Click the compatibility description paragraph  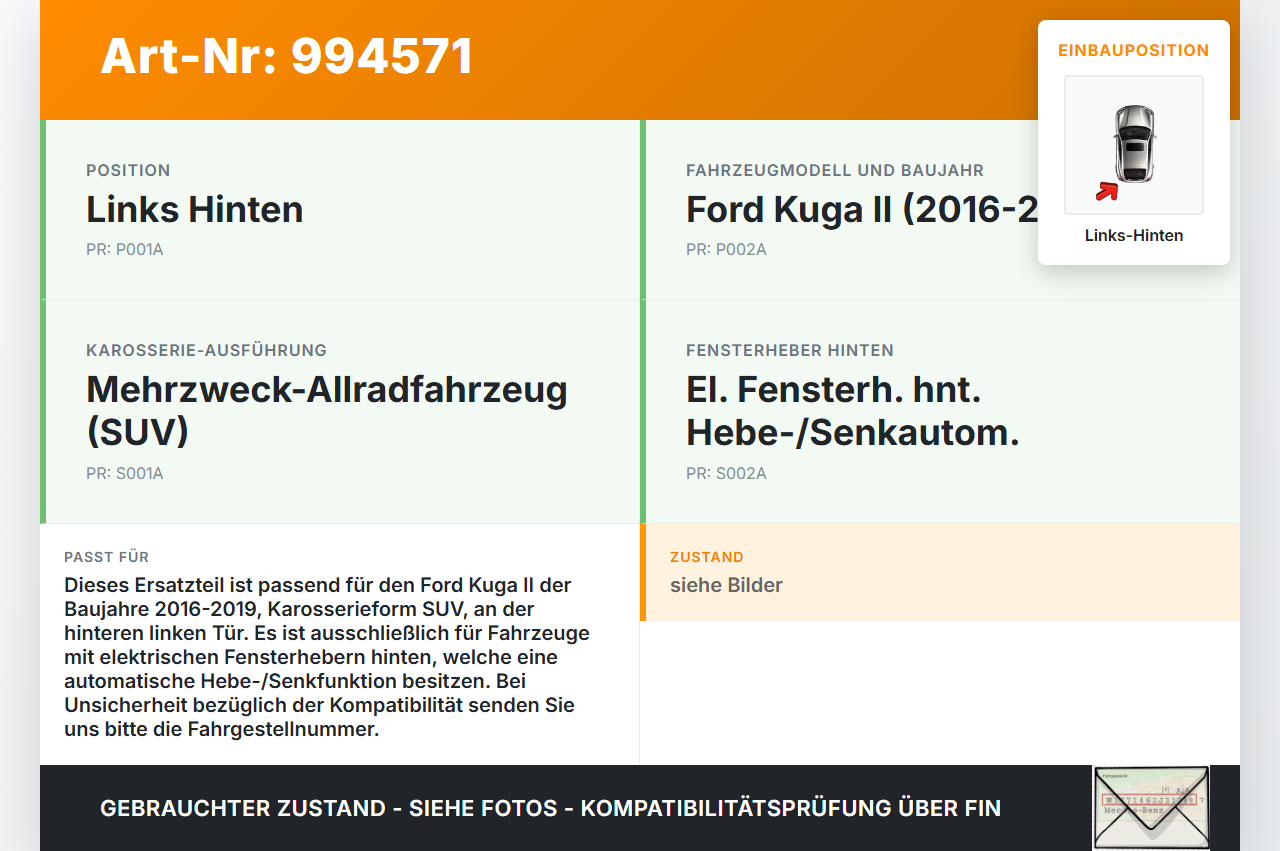pos(327,657)
